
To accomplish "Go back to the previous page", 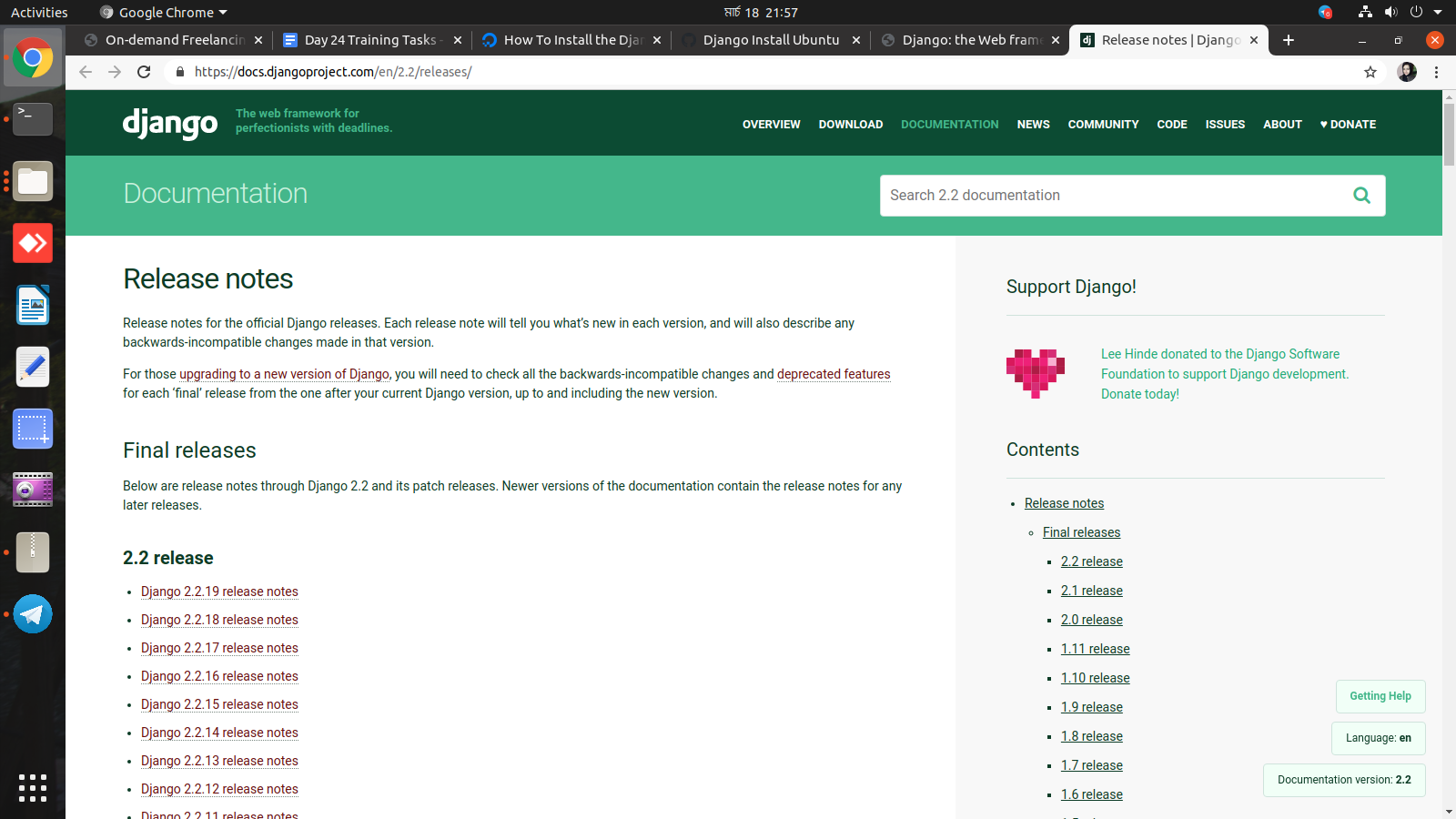I will tap(86, 72).
